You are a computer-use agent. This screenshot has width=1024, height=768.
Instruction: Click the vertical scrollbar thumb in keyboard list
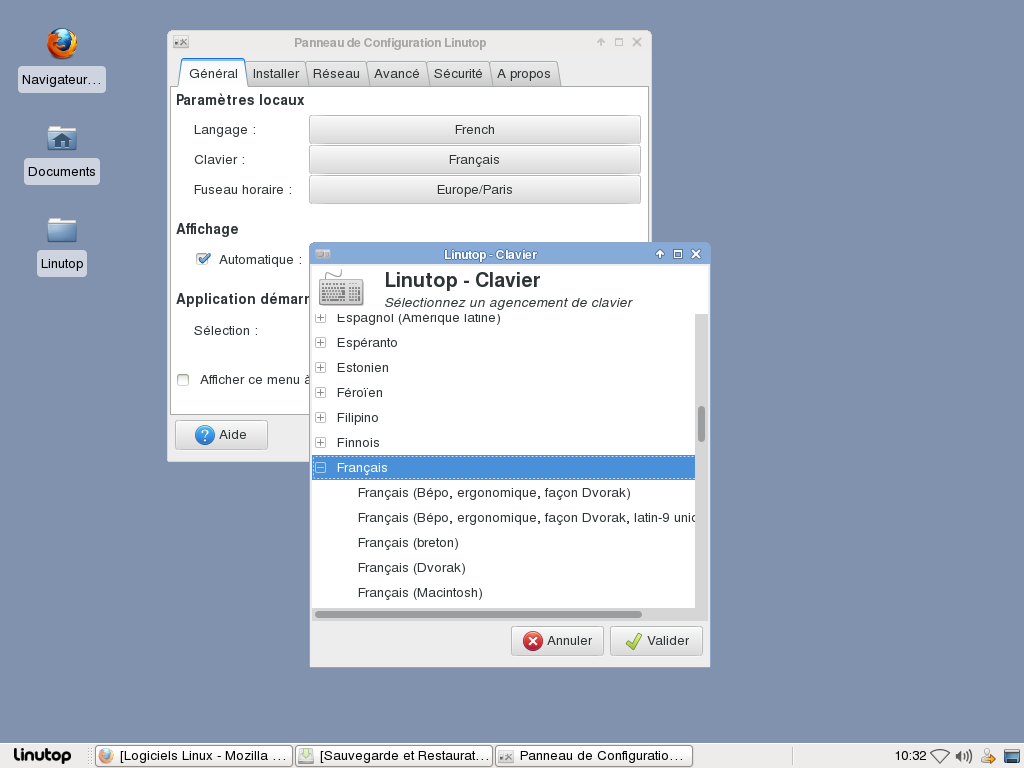tap(701, 424)
